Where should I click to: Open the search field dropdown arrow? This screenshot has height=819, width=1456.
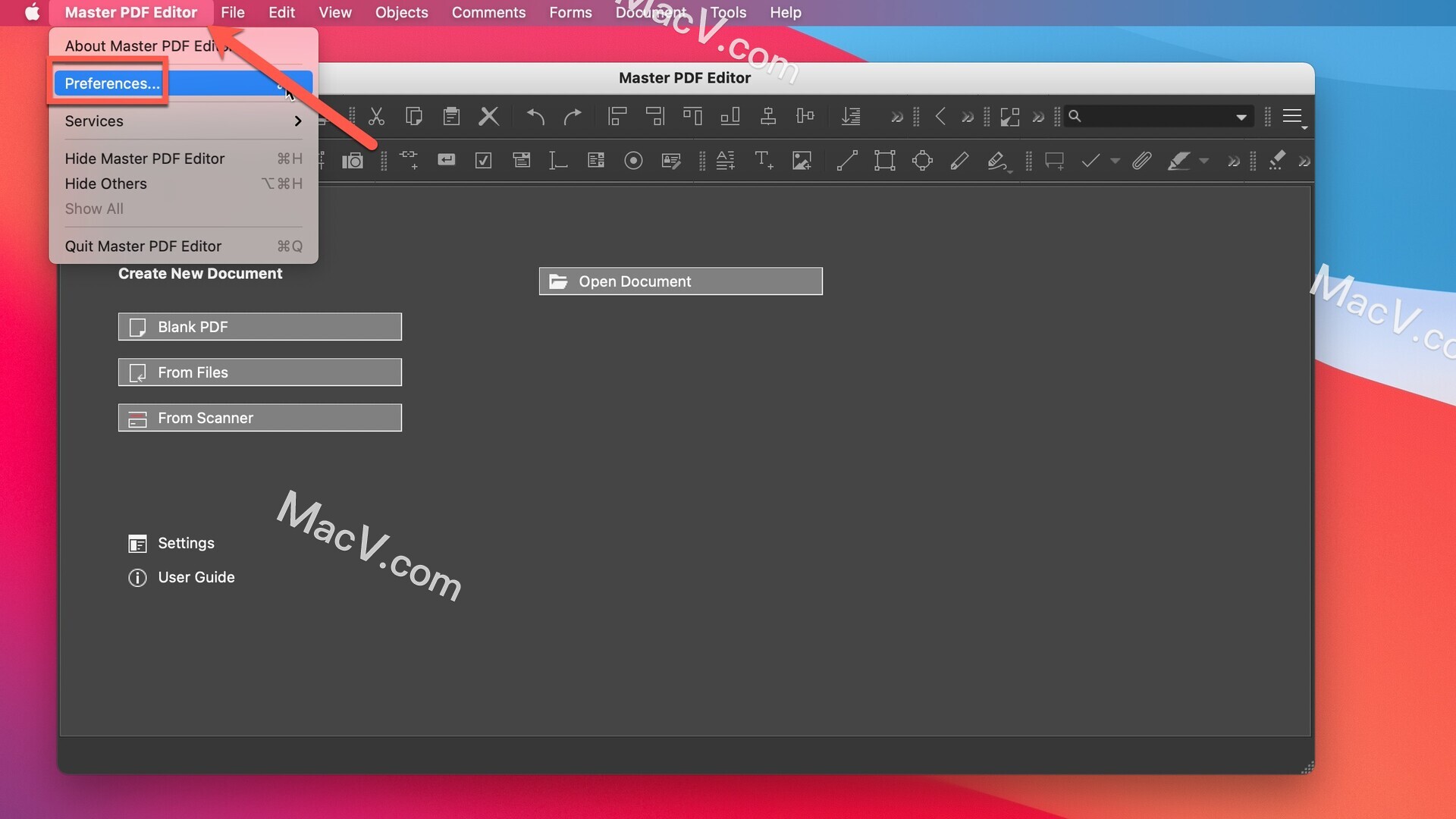click(x=1241, y=117)
